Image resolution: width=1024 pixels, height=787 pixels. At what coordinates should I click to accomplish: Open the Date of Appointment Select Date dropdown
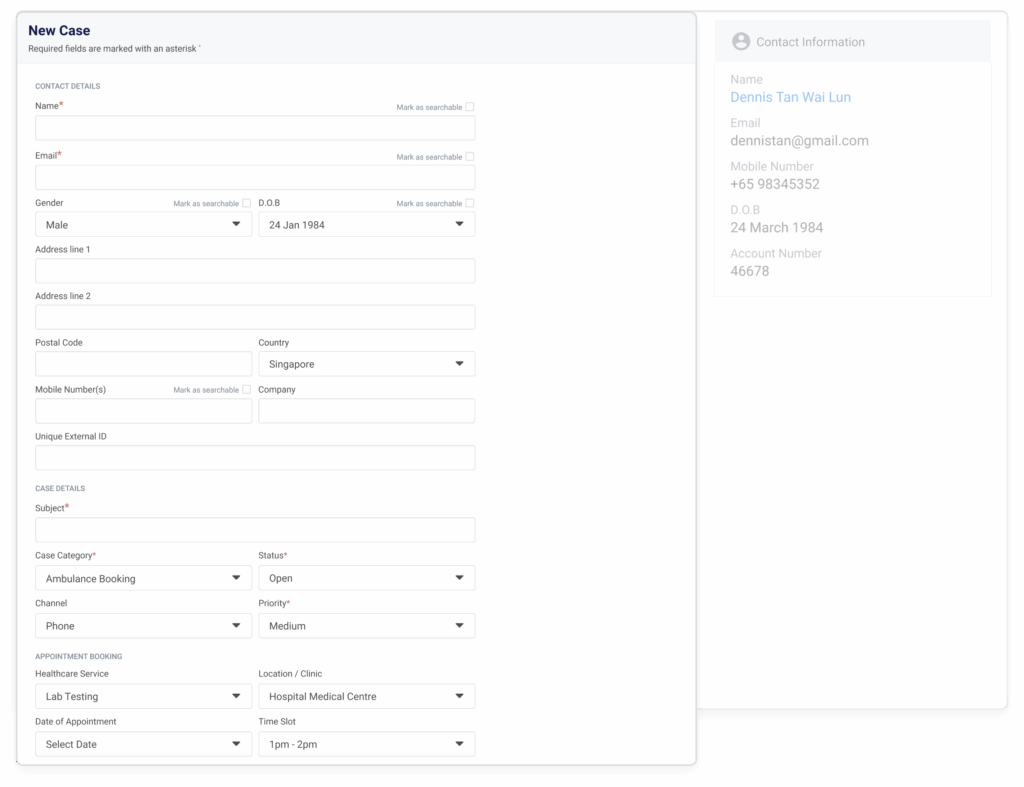tap(143, 744)
